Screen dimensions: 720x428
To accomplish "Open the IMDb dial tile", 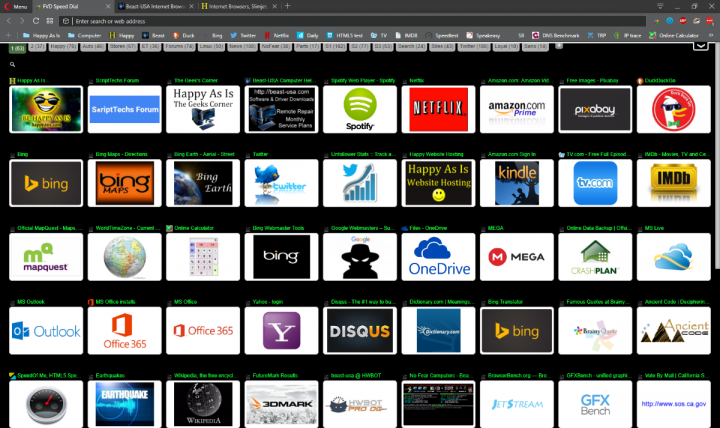I will (674, 183).
